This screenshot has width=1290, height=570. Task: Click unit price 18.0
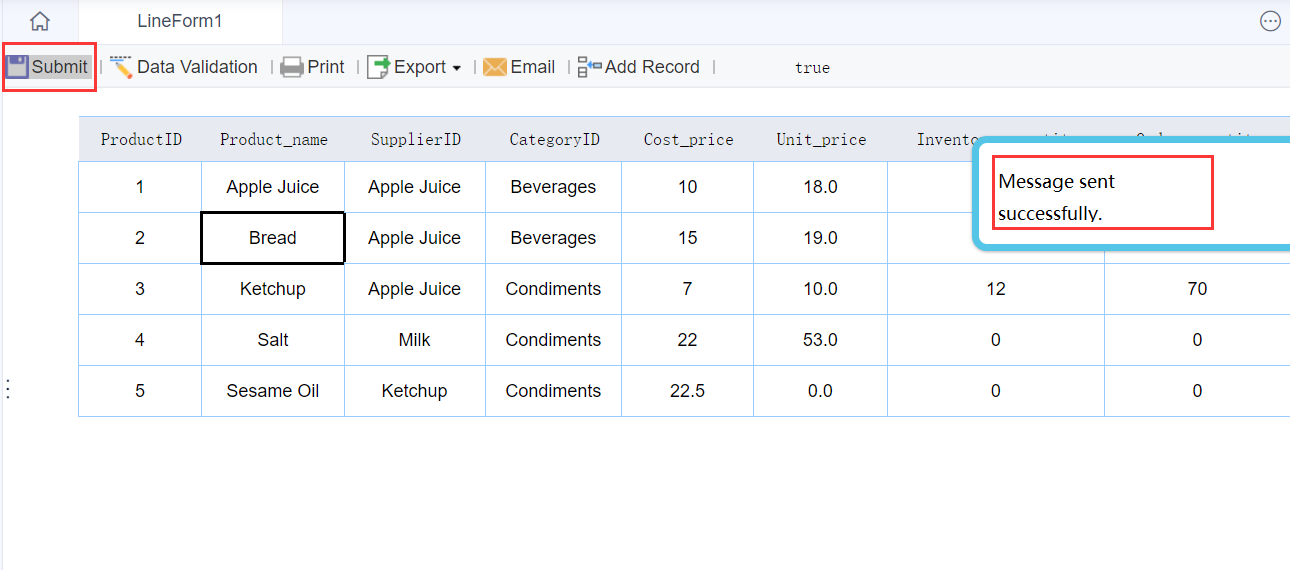(821, 187)
